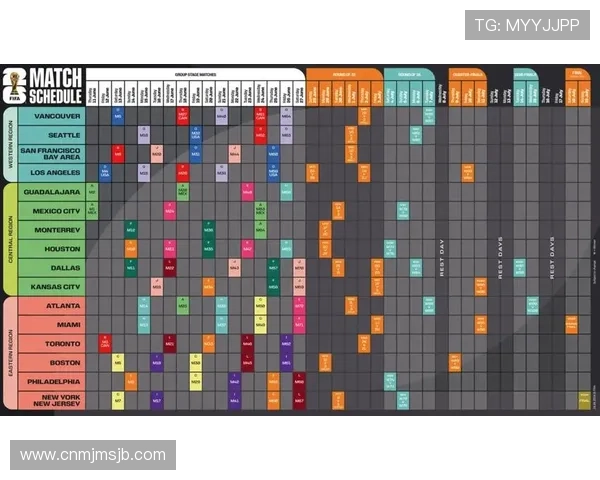Click the gold Final match cell in New York row
The height and width of the screenshot is (480, 600).
point(584,400)
